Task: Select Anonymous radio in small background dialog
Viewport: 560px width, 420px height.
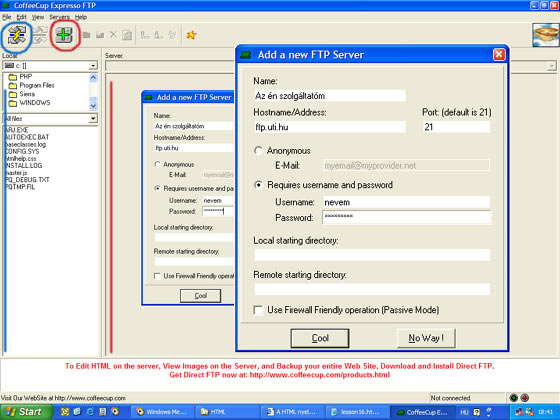Action: click(157, 164)
